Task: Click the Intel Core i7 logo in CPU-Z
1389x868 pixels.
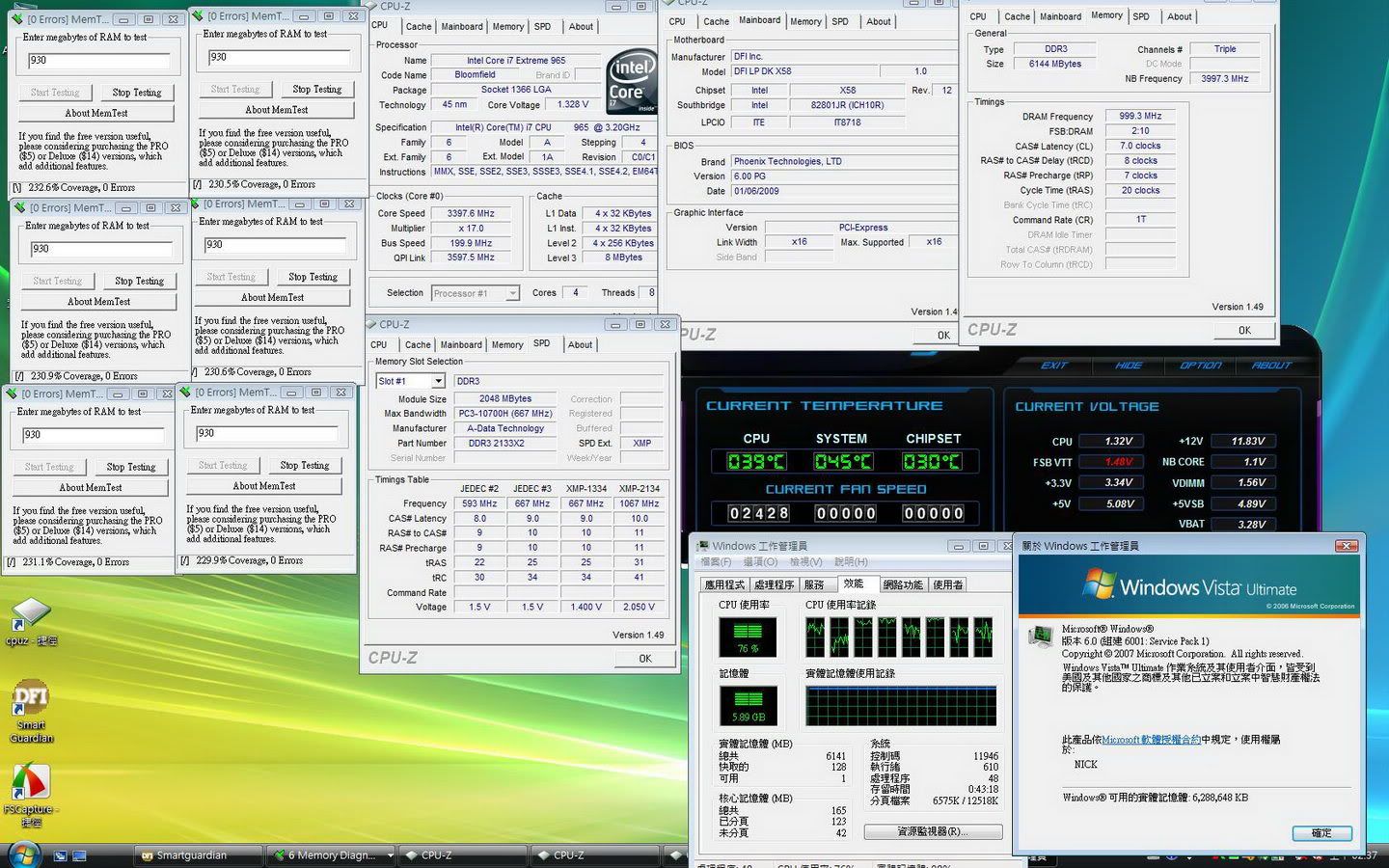Action: click(x=631, y=82)
